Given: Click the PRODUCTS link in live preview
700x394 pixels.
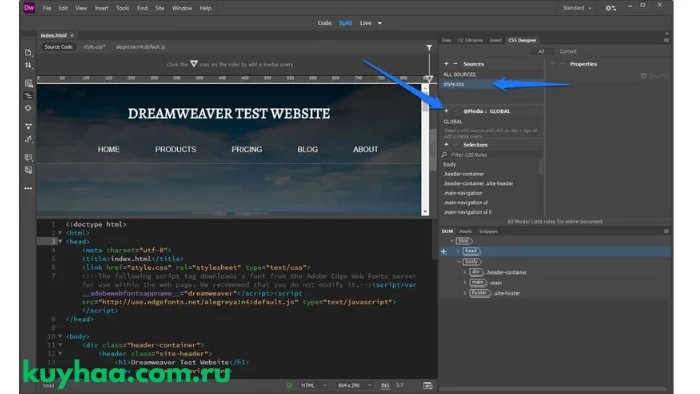Looking at the screenshot, I should point(175,149).
